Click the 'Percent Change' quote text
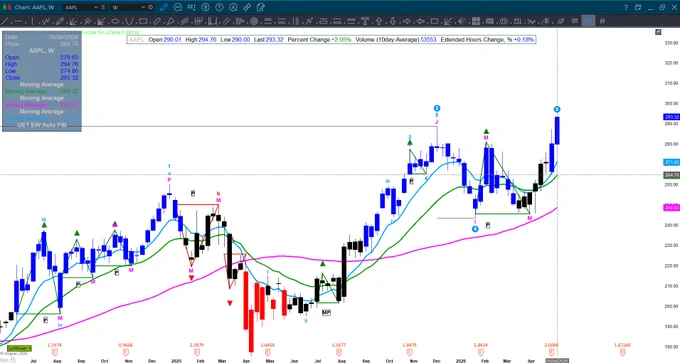This screenshot has width=680, height=363. 308,39
